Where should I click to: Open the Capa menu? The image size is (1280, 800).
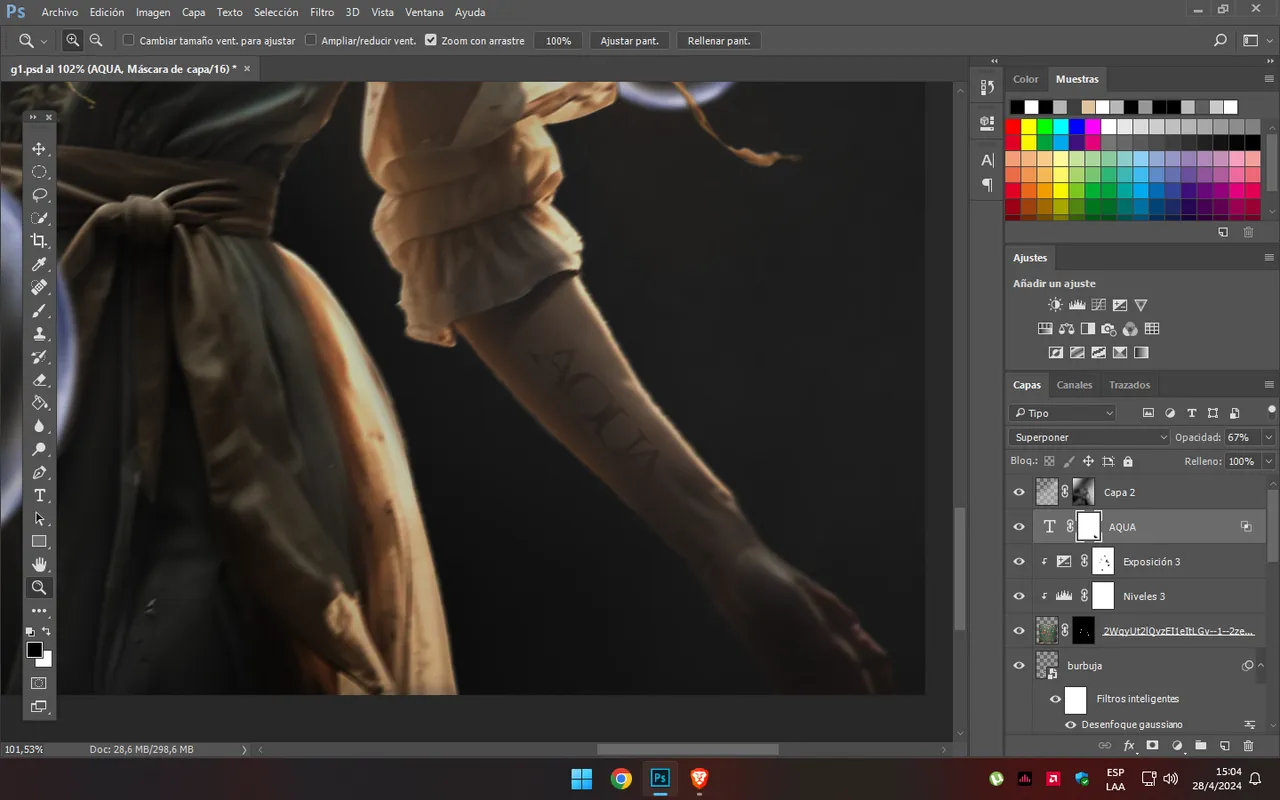coord(194,12)
